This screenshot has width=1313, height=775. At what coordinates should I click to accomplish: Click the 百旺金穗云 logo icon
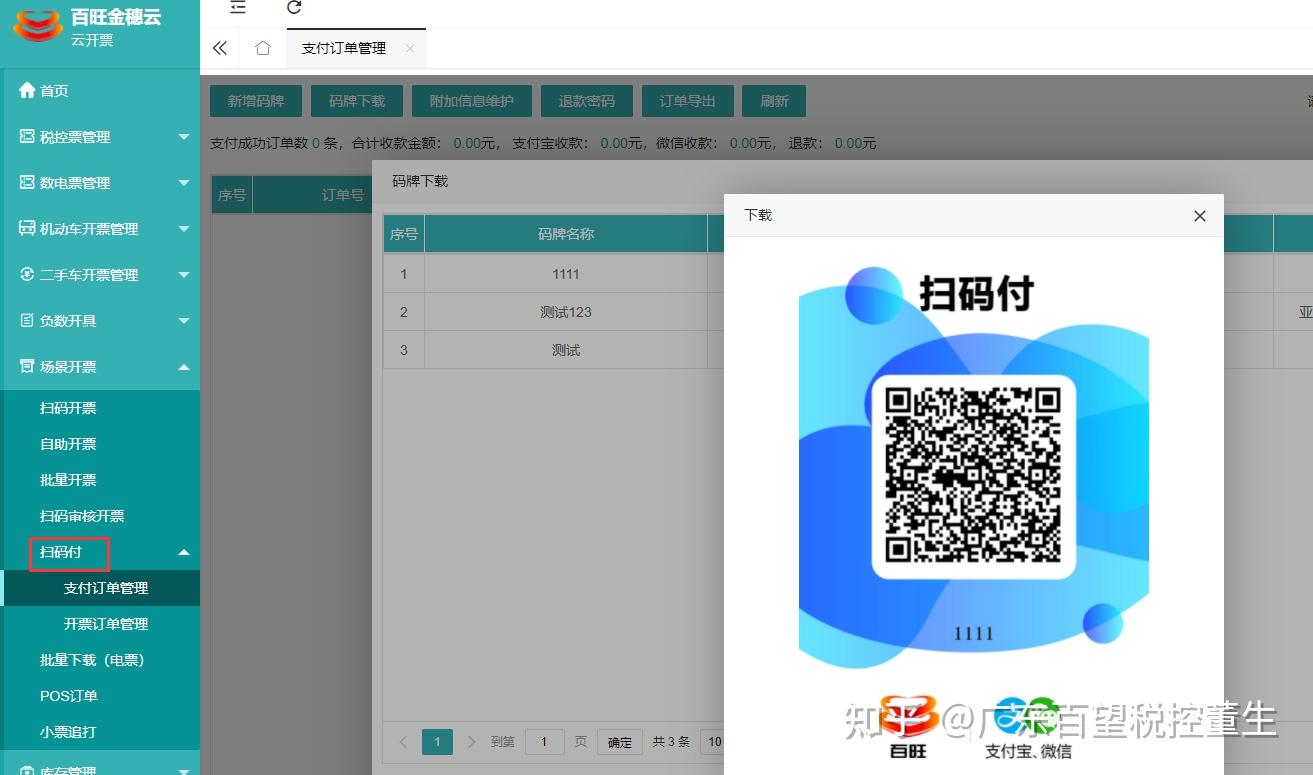pos(36,26)
